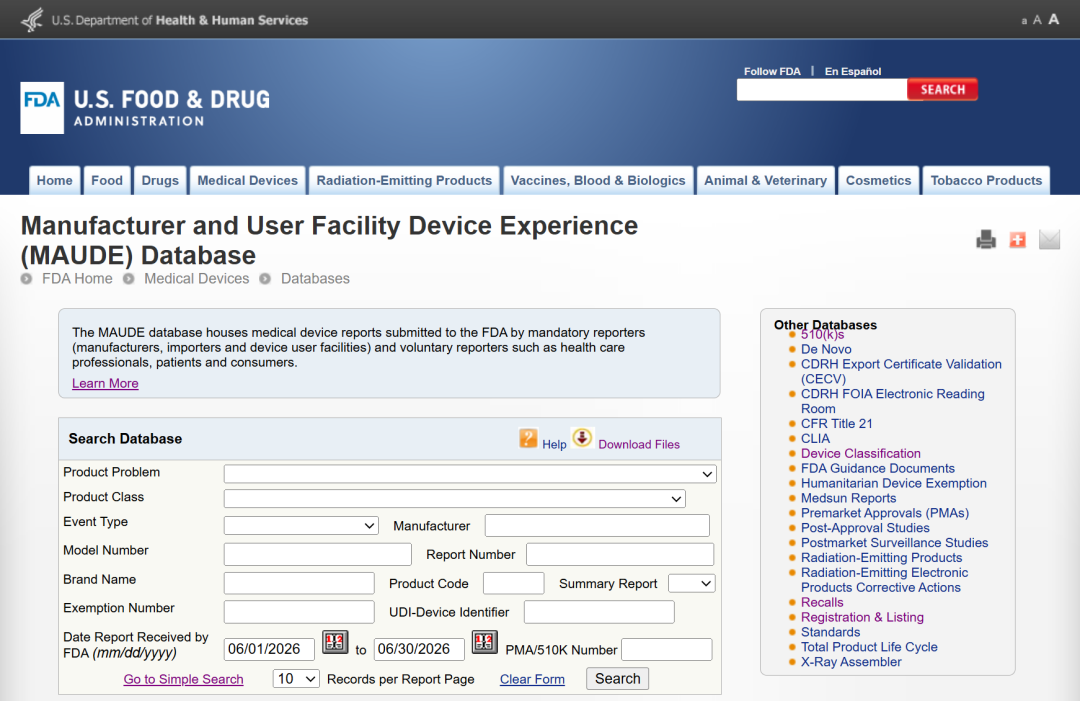Click the Search button in the form
The height and width of the screenshot is (701, 1080).
(617, 679)
